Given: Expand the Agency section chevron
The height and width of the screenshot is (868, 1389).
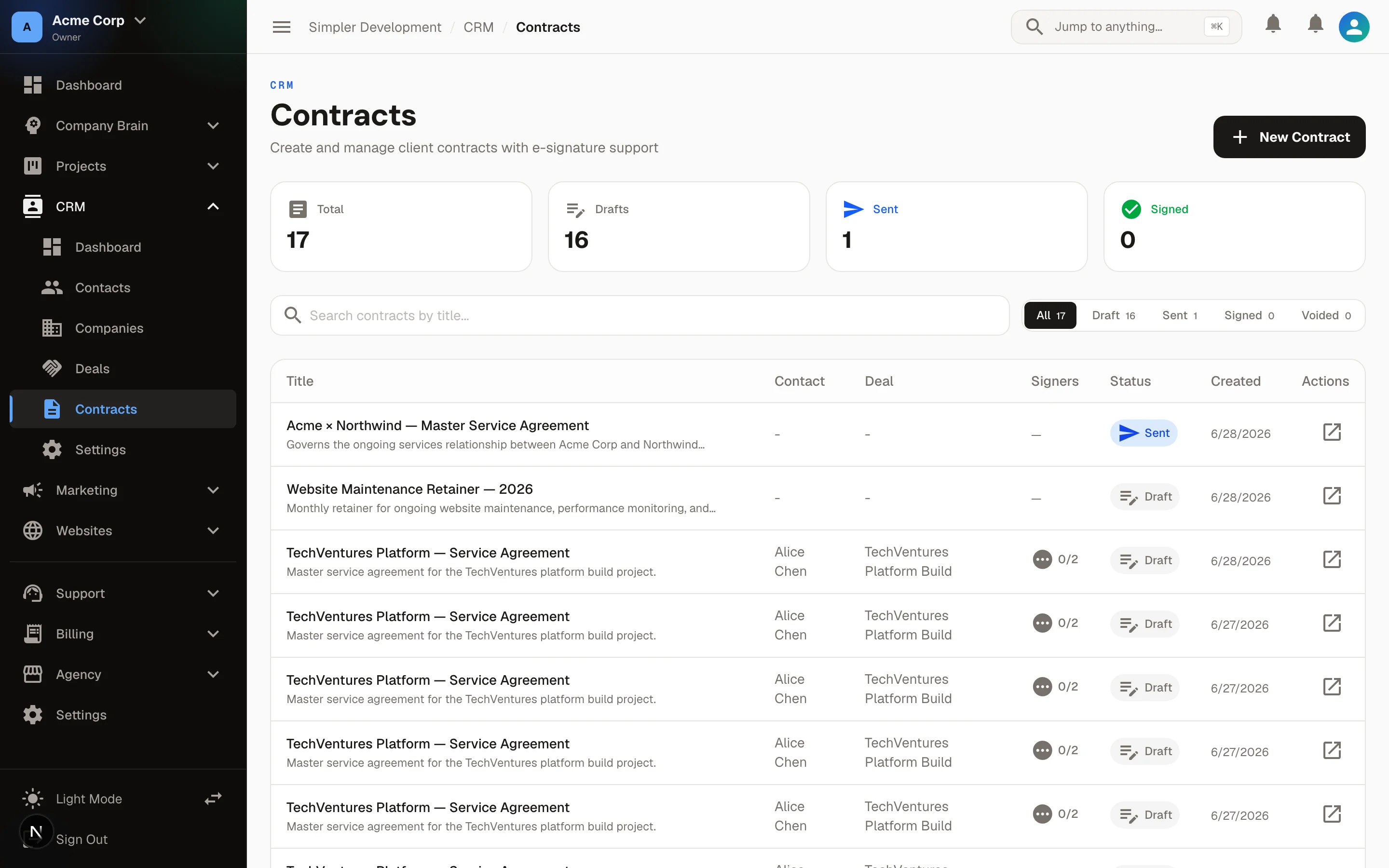Looking at the screenshot, I should click(x=213, y=675).
